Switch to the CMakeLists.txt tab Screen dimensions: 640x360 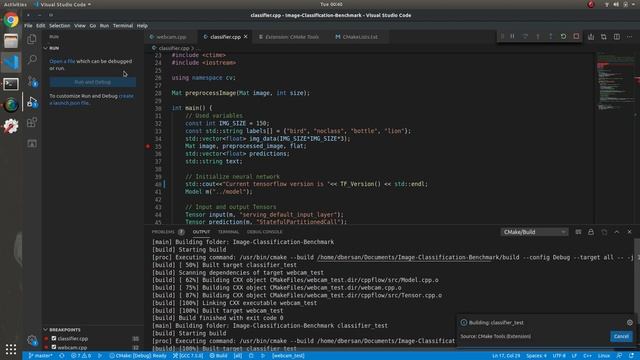[359, 37]
